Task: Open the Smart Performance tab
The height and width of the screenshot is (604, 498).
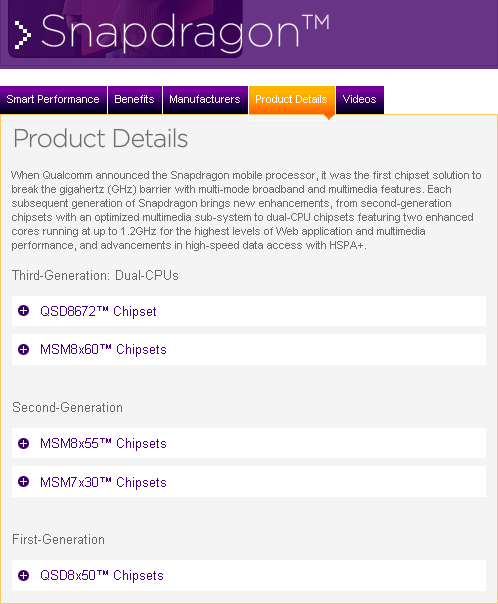Action: 53,100
